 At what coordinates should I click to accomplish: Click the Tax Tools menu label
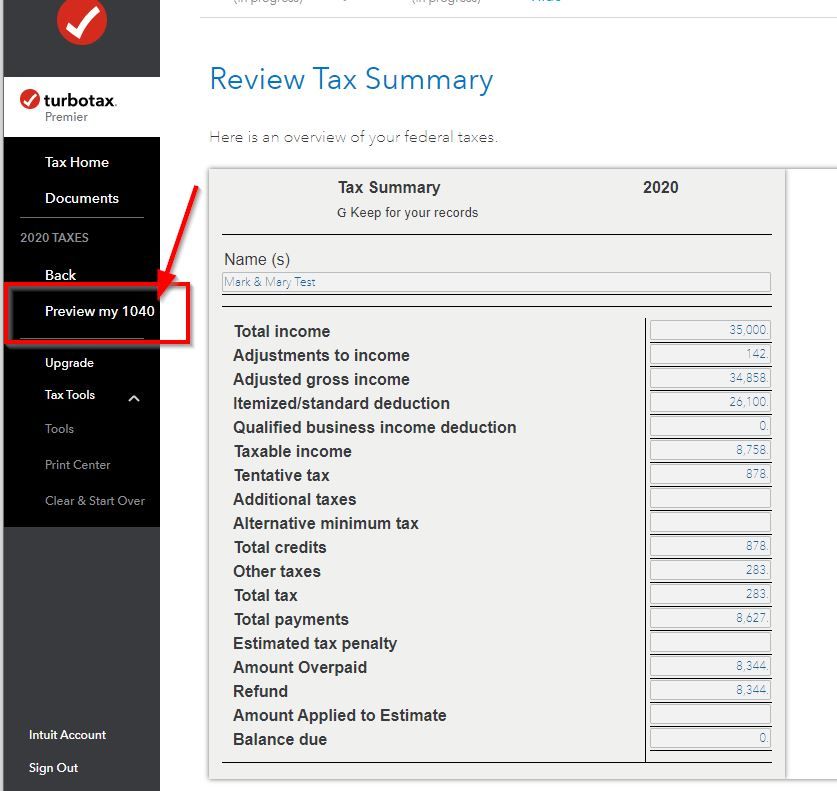pos(70,395)
